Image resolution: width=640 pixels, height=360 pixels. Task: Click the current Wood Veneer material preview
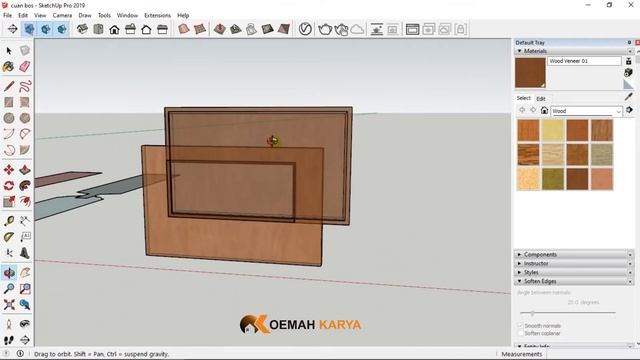(x=530, y=73)
